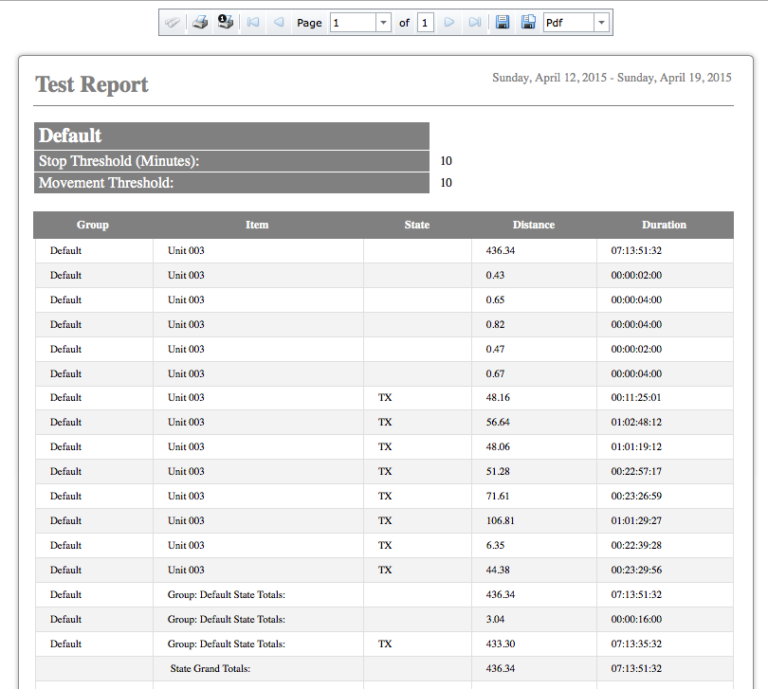Select the Test Report title
The height and width of the screenshot is (689, 768).
92,84
